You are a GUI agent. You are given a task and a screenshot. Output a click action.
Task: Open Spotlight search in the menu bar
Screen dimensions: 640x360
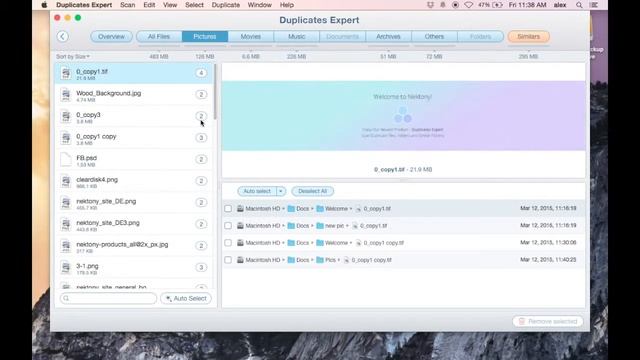(579, 5)
